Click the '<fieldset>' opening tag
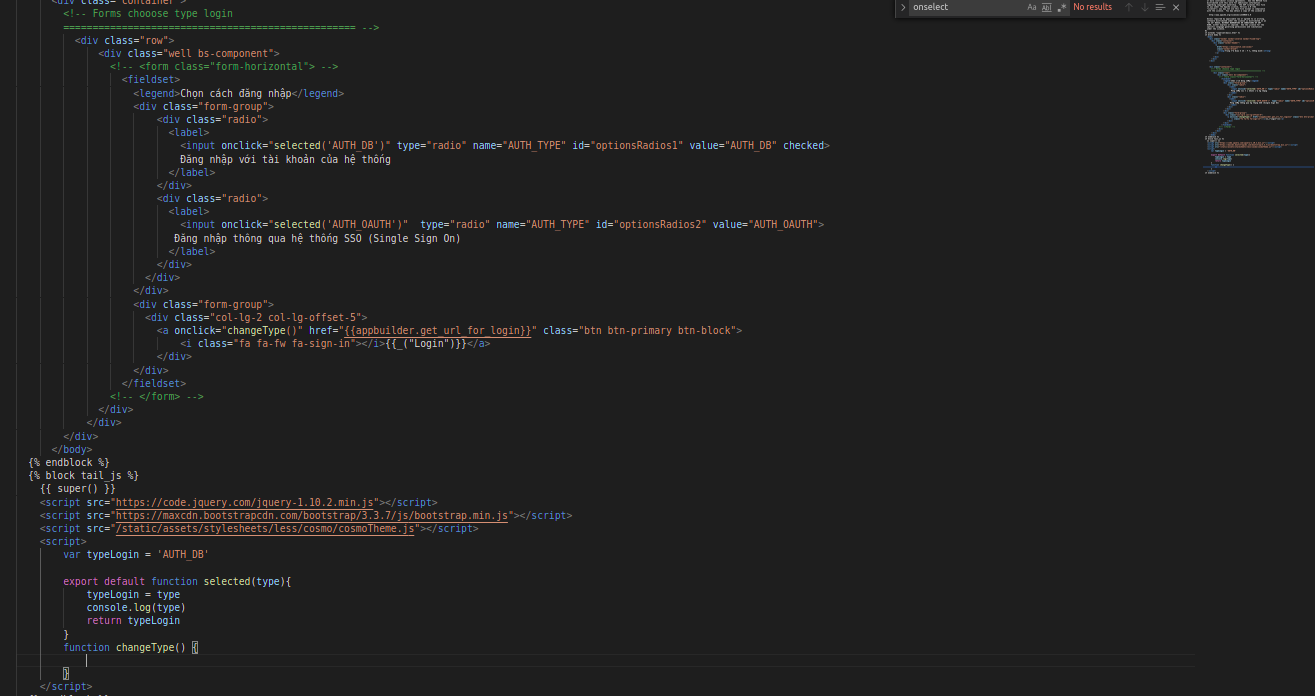1315x696 pixels. (151, 79)
